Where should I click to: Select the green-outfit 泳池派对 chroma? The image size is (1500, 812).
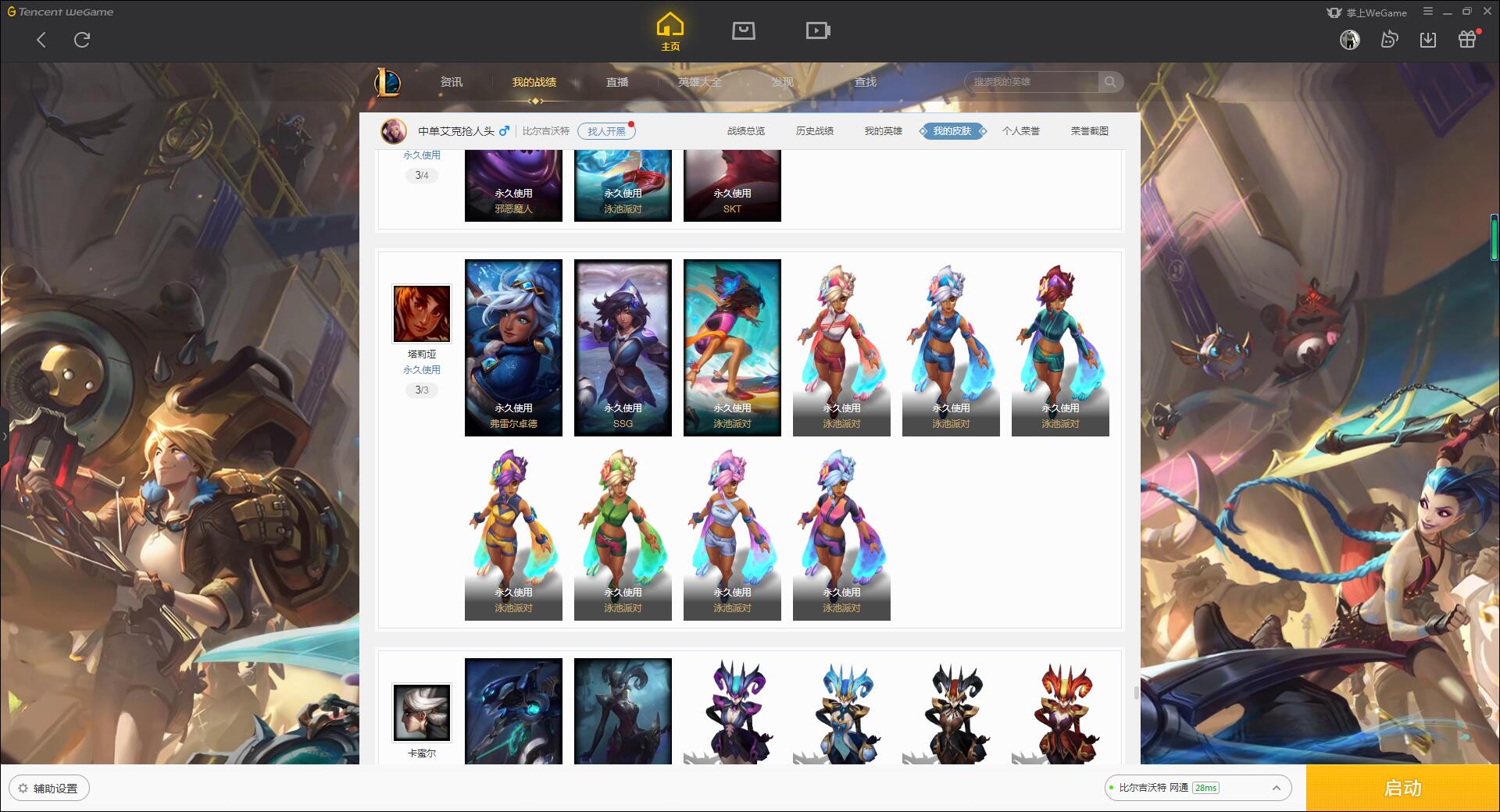coord(623,532)
